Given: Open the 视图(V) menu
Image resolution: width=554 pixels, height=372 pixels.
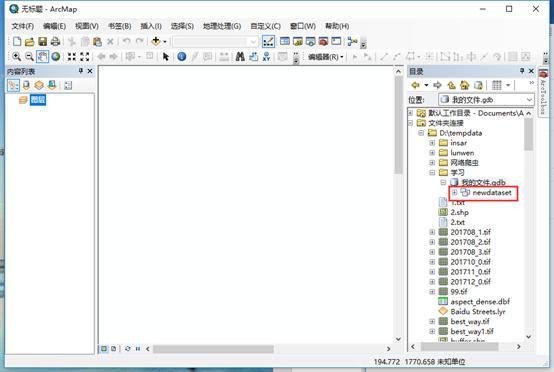Looking at the screenshot, I should pos(87,26).
